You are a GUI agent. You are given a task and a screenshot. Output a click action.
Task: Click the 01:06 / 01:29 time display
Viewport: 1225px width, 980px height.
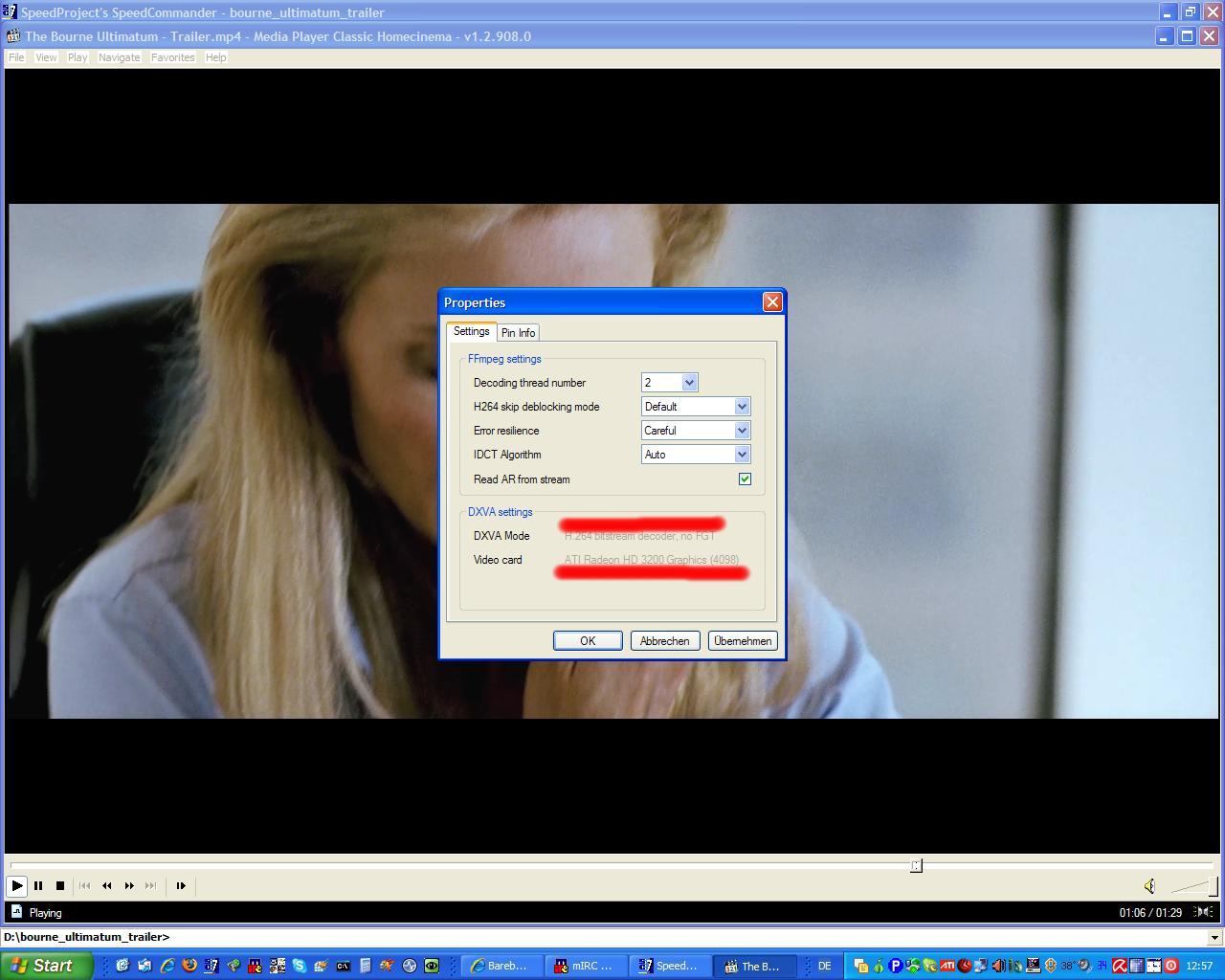pyautogui.click(x=1150, y=912)
